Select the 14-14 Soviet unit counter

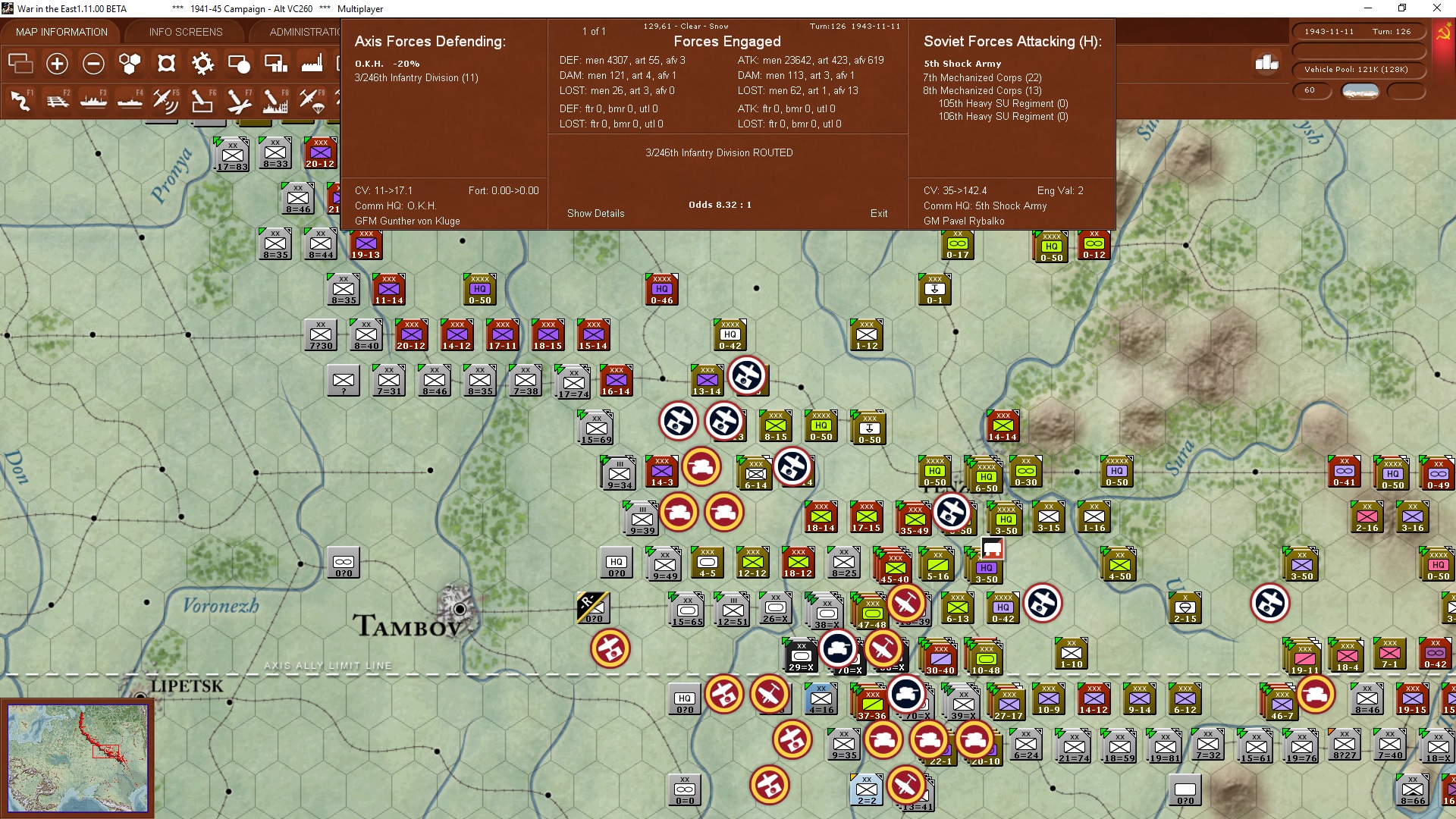click(1003, 426)
